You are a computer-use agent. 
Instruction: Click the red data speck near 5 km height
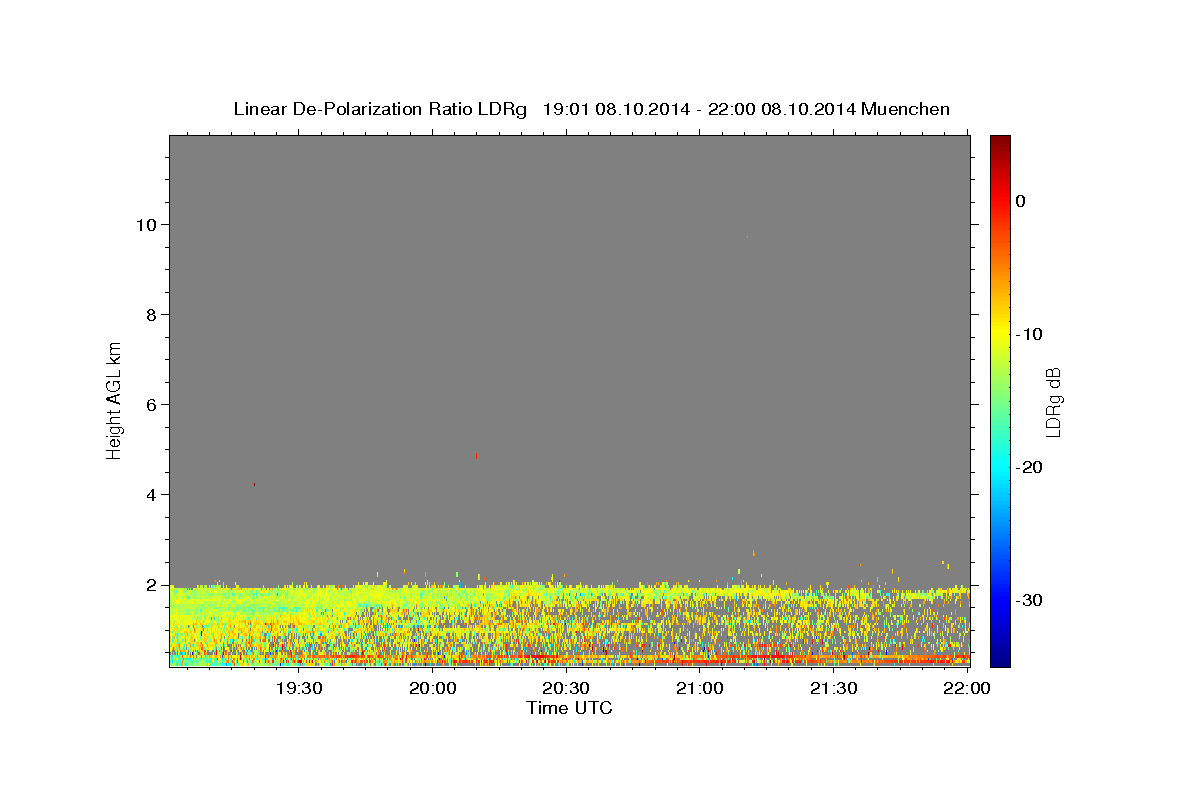click(476, 455)
